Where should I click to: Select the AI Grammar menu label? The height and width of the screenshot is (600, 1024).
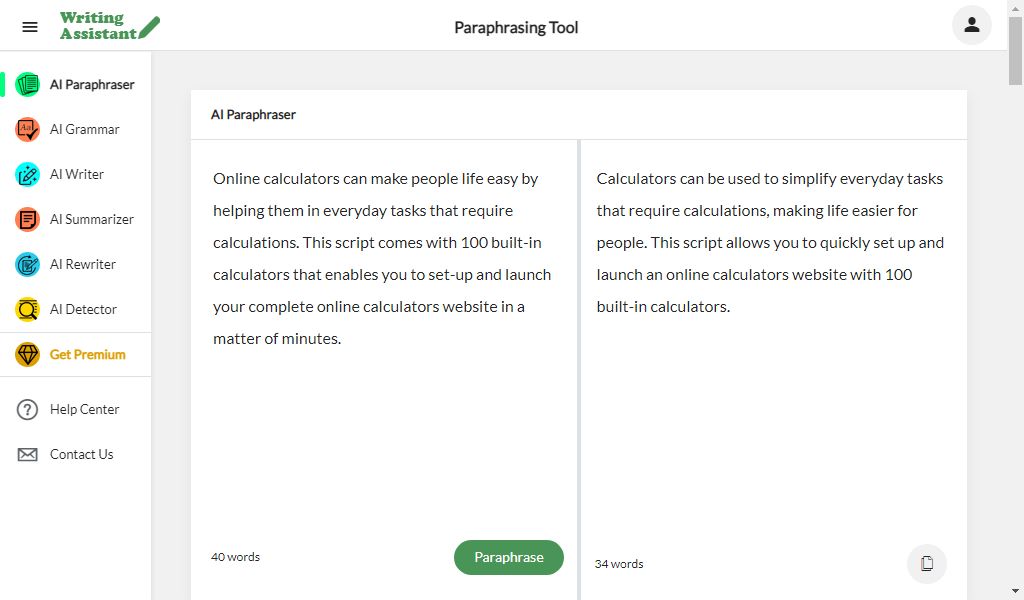click(84, 129)
